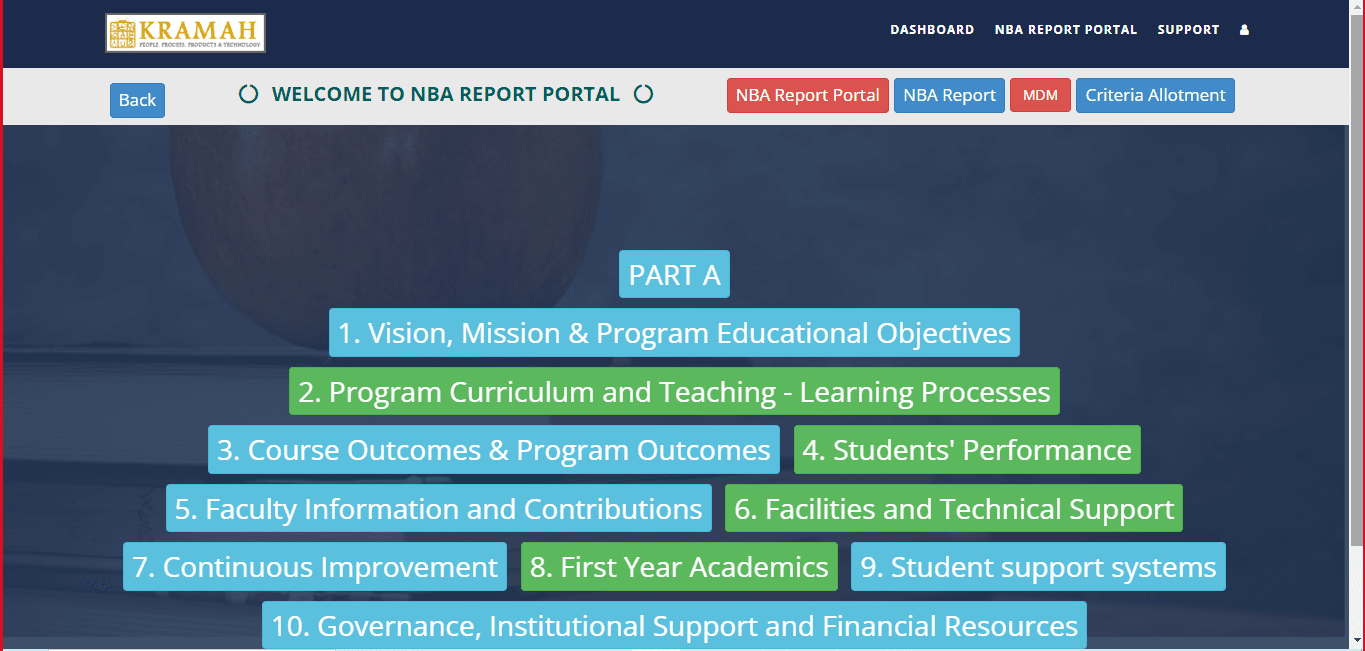This screenshot has width=1365, height=651.
Task: Click the Kramah logo
Action: pyautogui.click(x=185, y=33)
